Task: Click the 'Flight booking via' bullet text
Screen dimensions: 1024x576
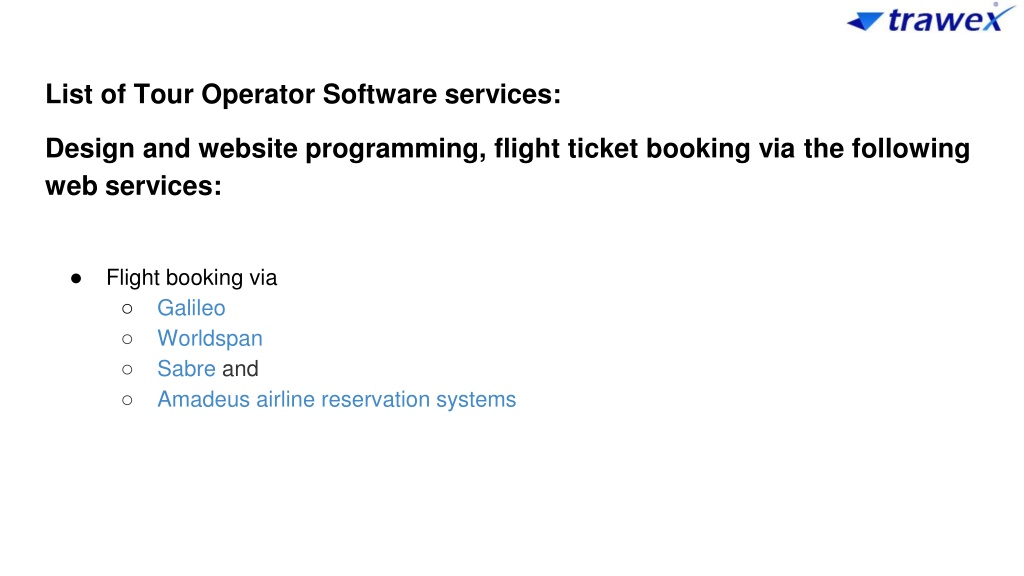Action: [x=191, y=278]
